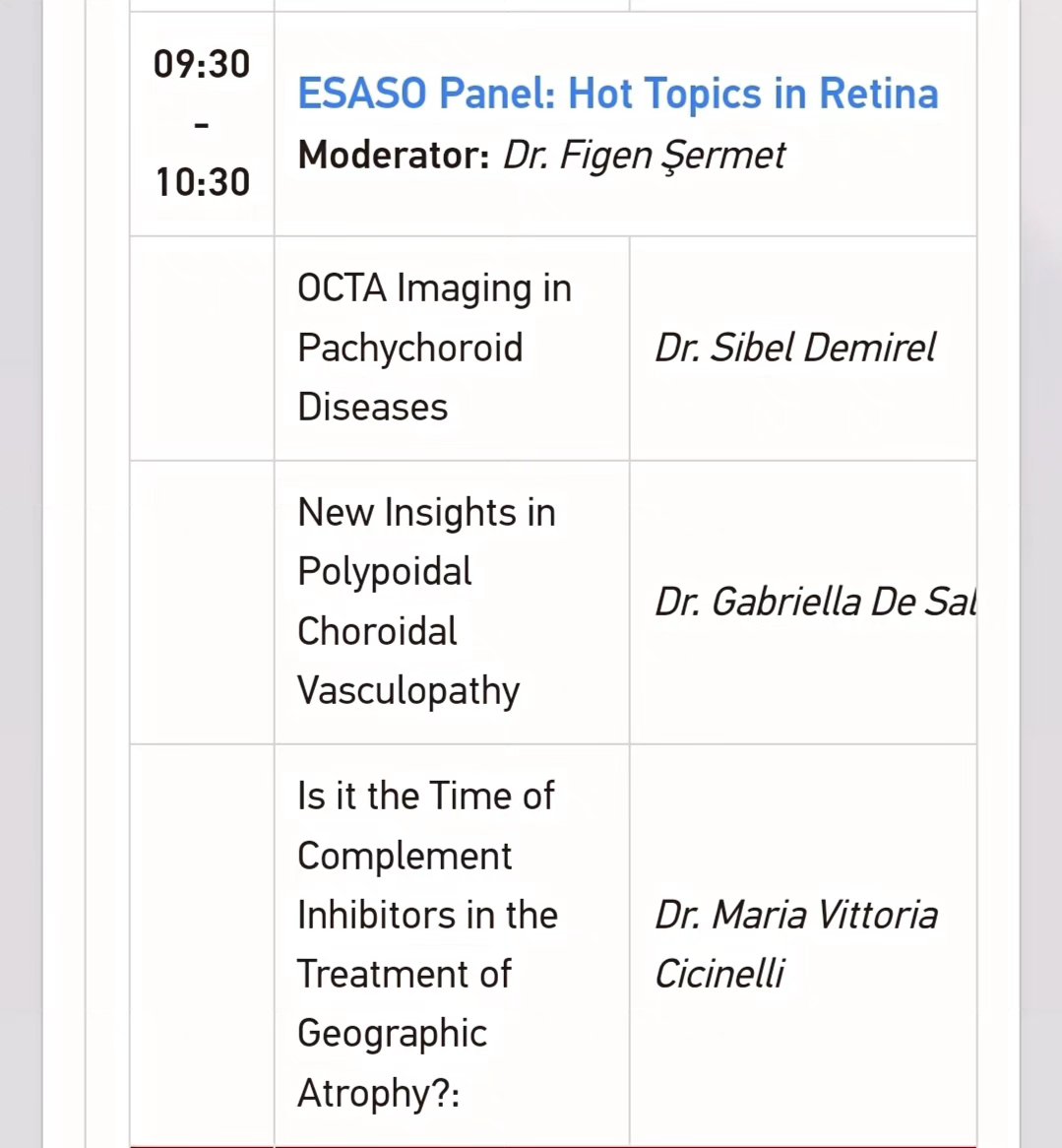Click the 09:30 start time
The width and height of the screenshot is (1062, 1148).
(202, 64)
